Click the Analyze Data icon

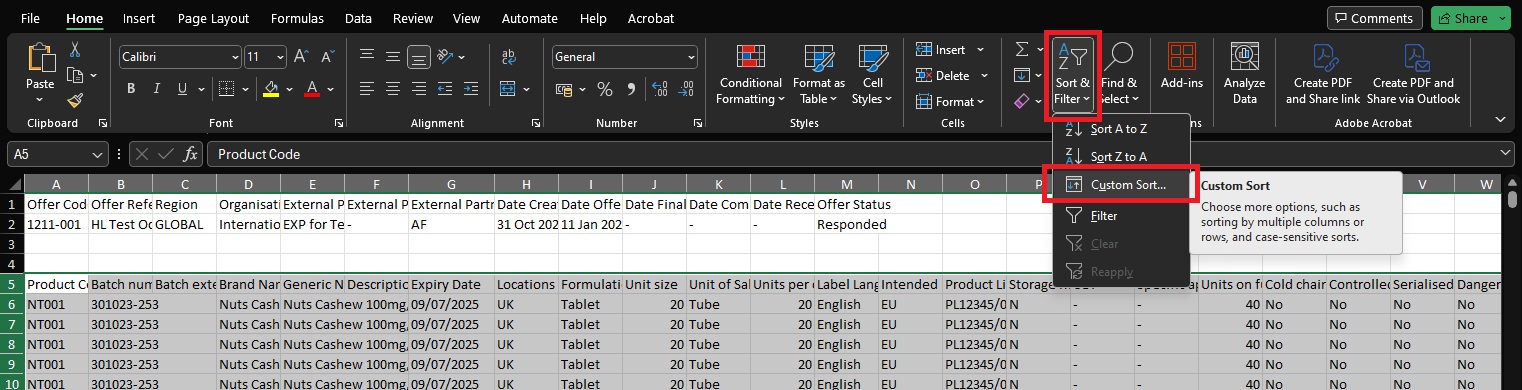[x=1244, y=76]
